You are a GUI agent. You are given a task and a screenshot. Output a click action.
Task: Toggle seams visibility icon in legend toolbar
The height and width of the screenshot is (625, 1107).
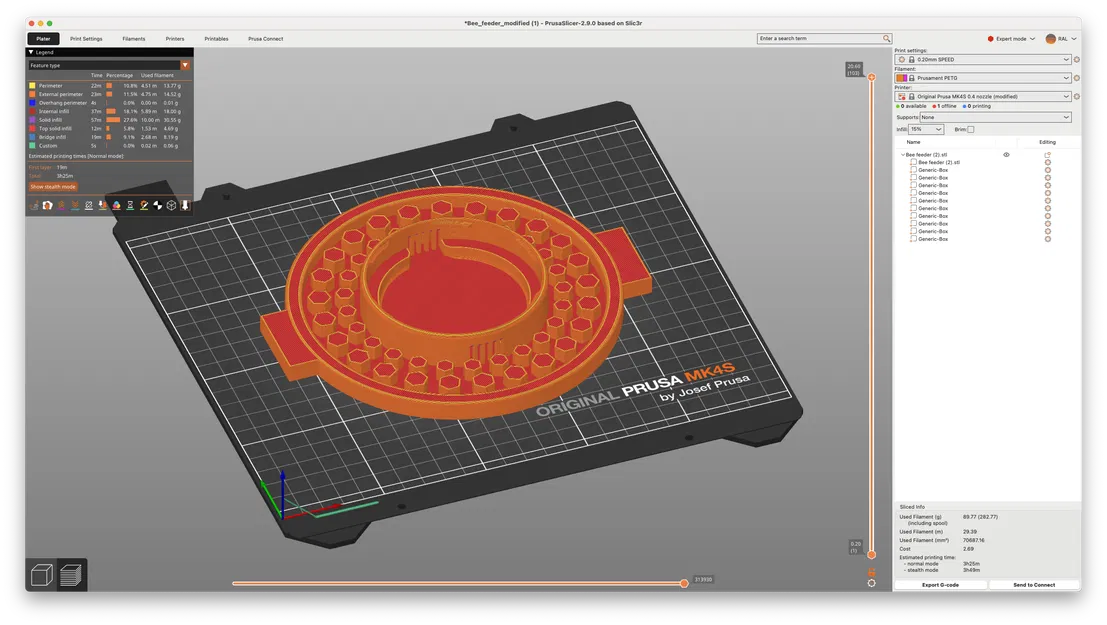point(89,206)
